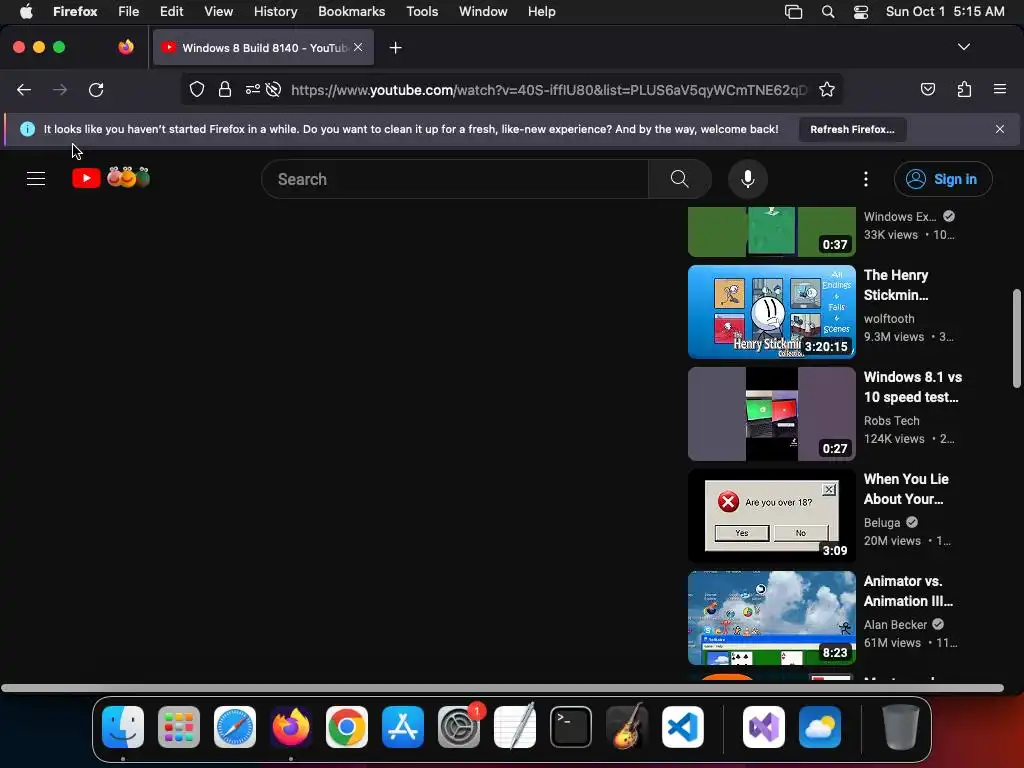Sign in to YouTube
Viewport: 1024px width, 768px height.
coord(943,179)
